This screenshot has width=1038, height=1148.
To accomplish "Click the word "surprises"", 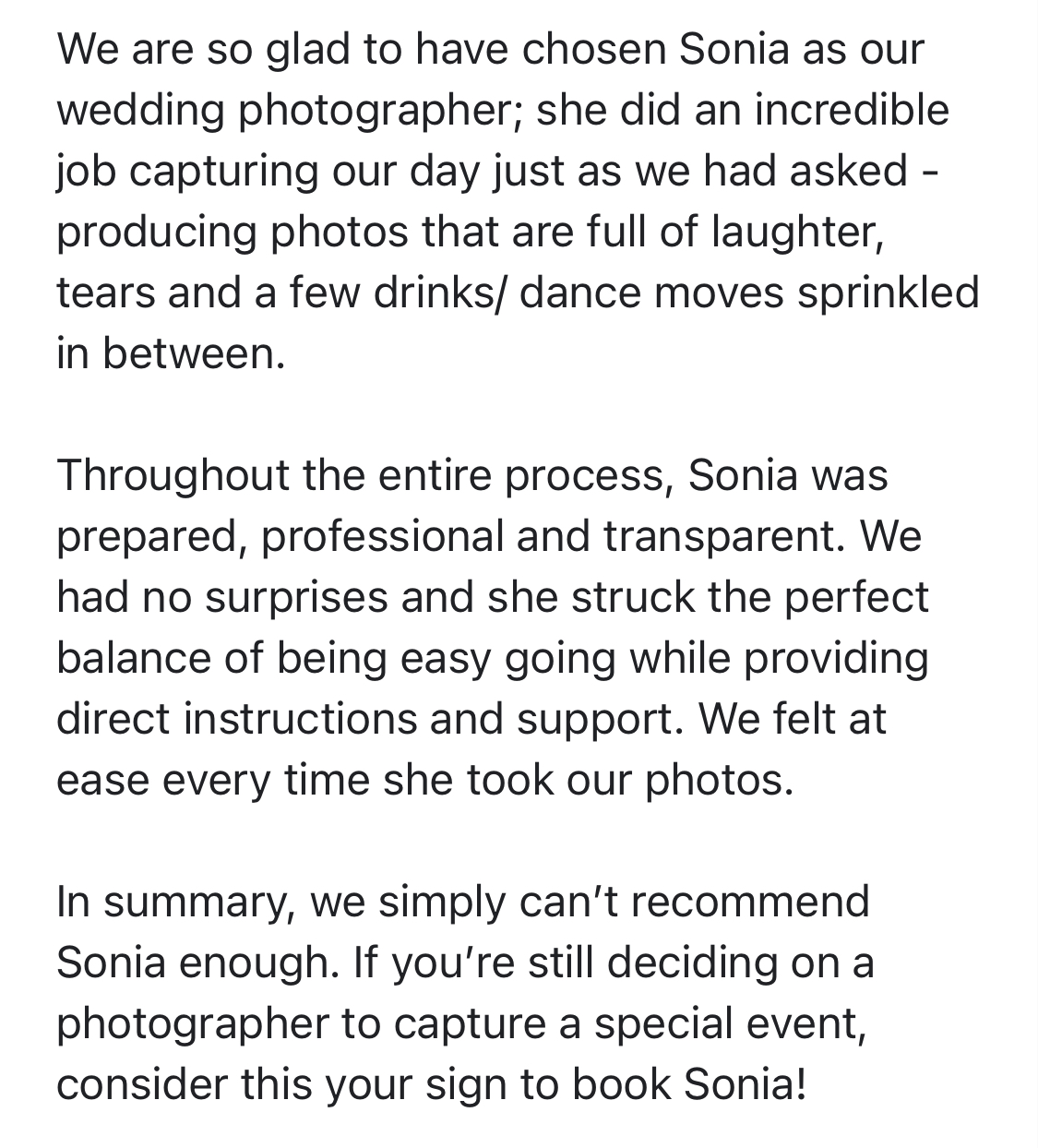I will click(296, 597).
